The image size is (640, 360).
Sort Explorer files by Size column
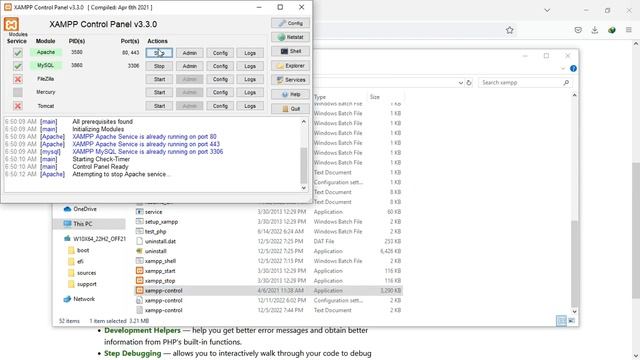[x=375, y=97]
